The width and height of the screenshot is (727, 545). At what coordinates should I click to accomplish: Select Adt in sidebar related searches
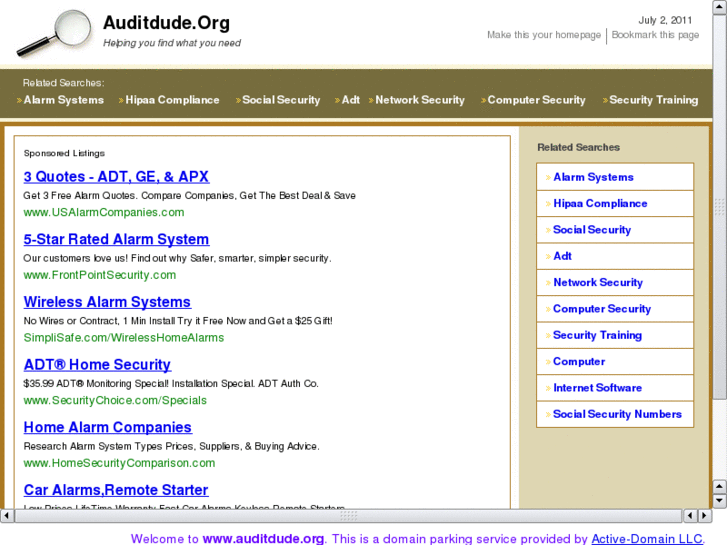point(562,256)
